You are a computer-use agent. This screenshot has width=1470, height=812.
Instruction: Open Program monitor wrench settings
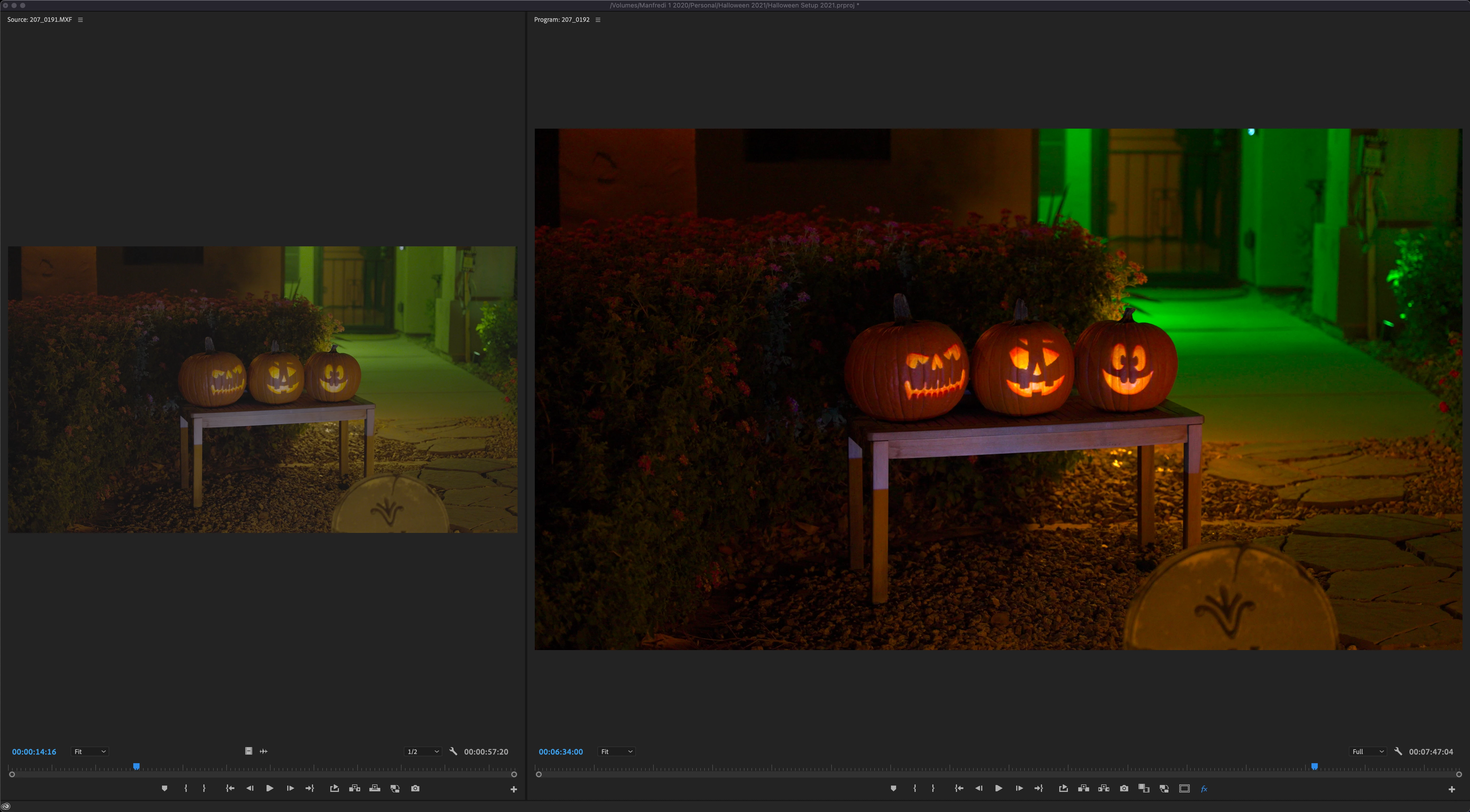point(1398,751)
